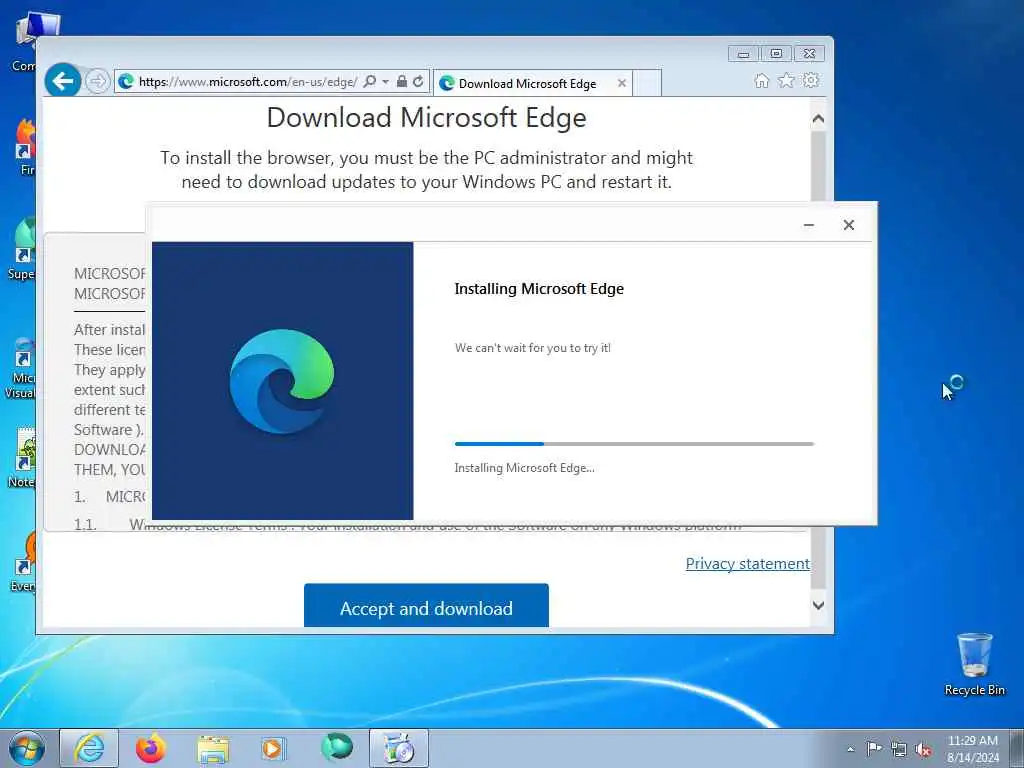Viewport: 1024px width, 768px height.
Task: Launch Firefox from the taskbar
Action: pyautogui.click(x=151, y=748)
